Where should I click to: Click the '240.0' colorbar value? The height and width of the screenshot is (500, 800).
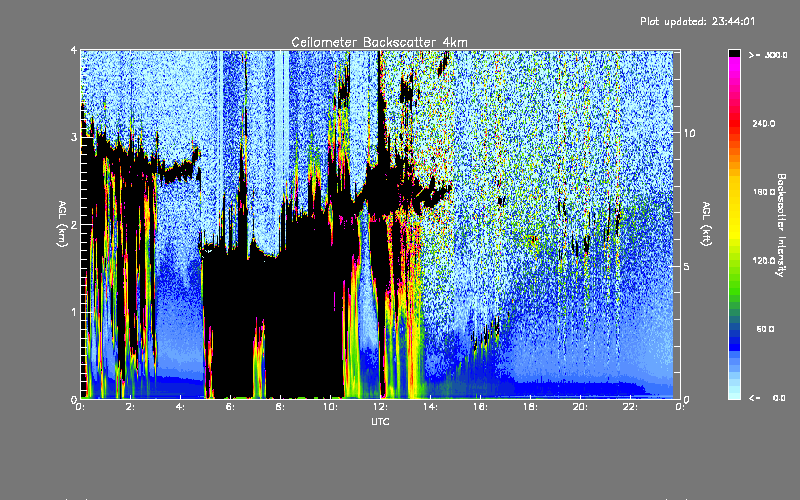tap(764, 124)
